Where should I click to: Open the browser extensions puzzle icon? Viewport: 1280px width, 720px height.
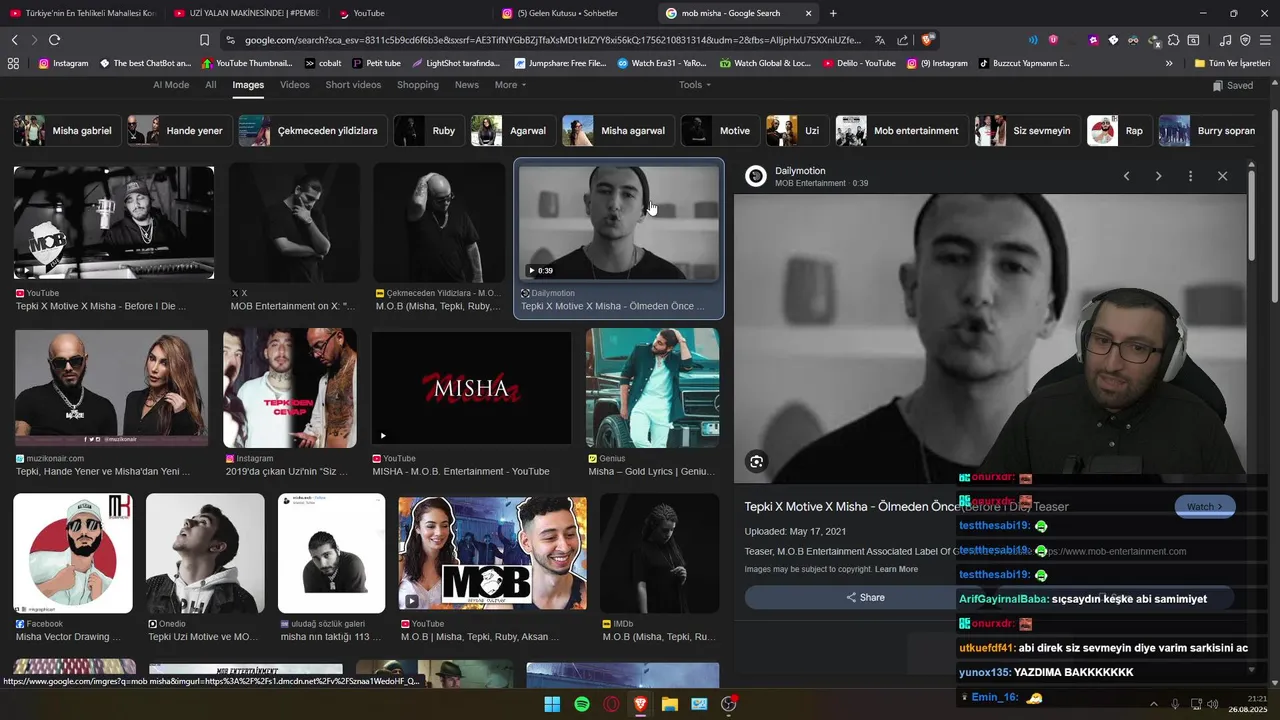tap(1174, 40)
